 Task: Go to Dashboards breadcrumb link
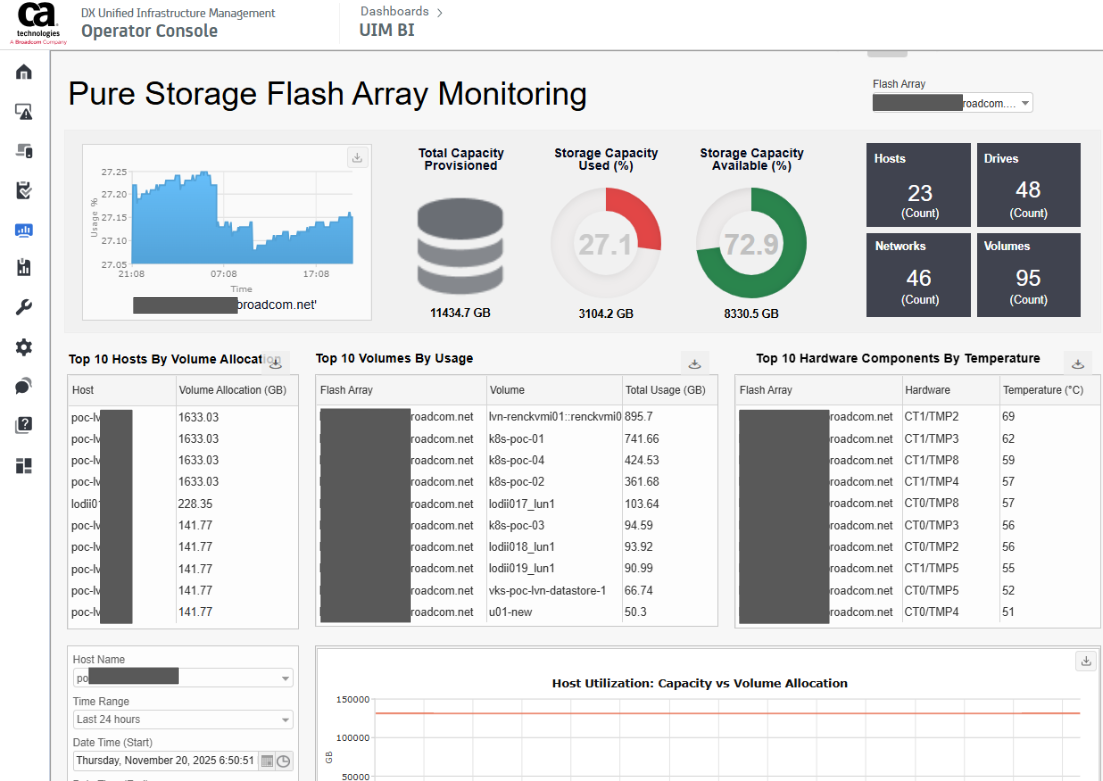coord(394,11)
